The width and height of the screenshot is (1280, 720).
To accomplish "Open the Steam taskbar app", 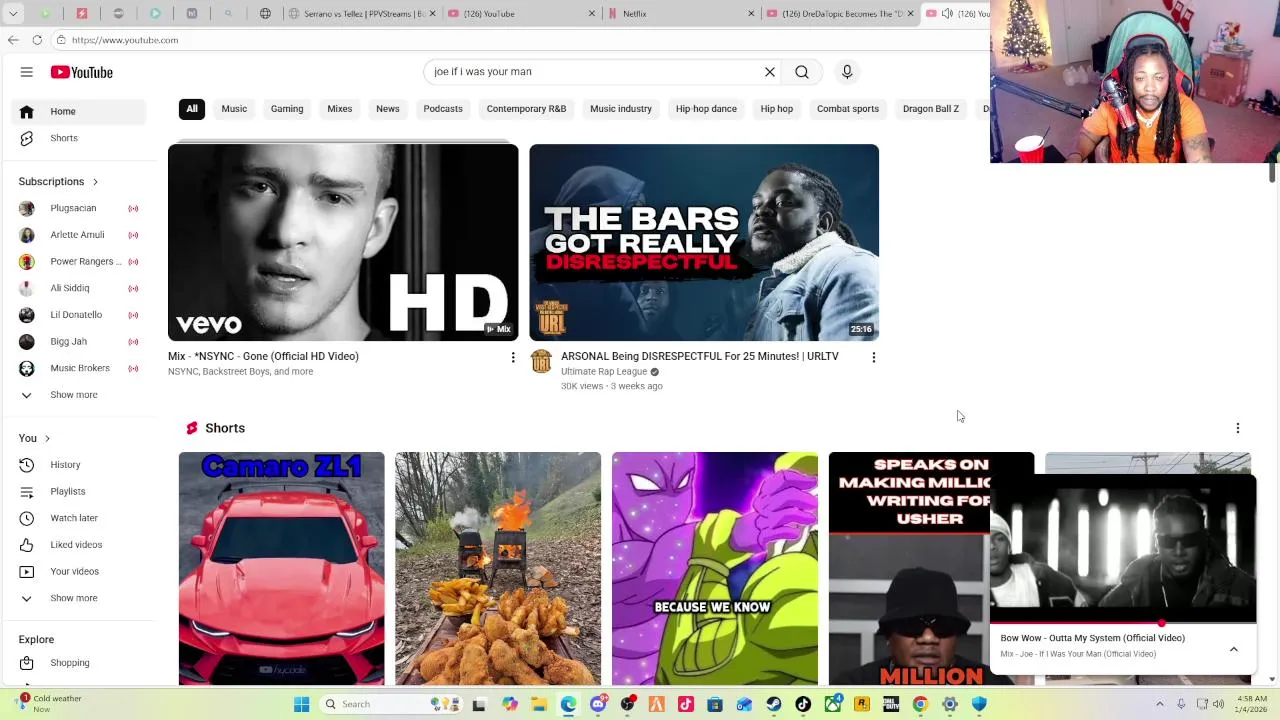I will [x=774, y=704].
